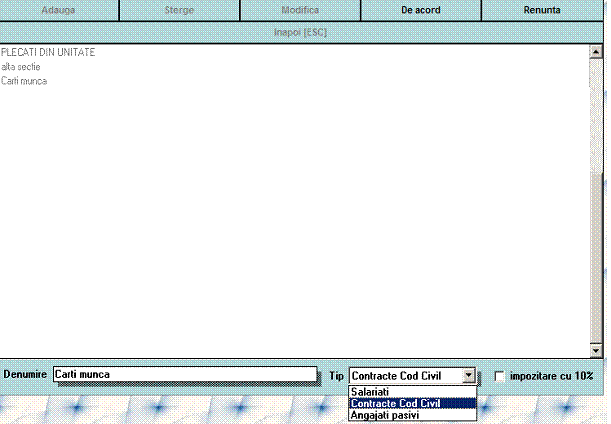Select Contracte Cod Civil in the dropdown list
This screenshot has height=424, width=611.
tap(395, 403)
